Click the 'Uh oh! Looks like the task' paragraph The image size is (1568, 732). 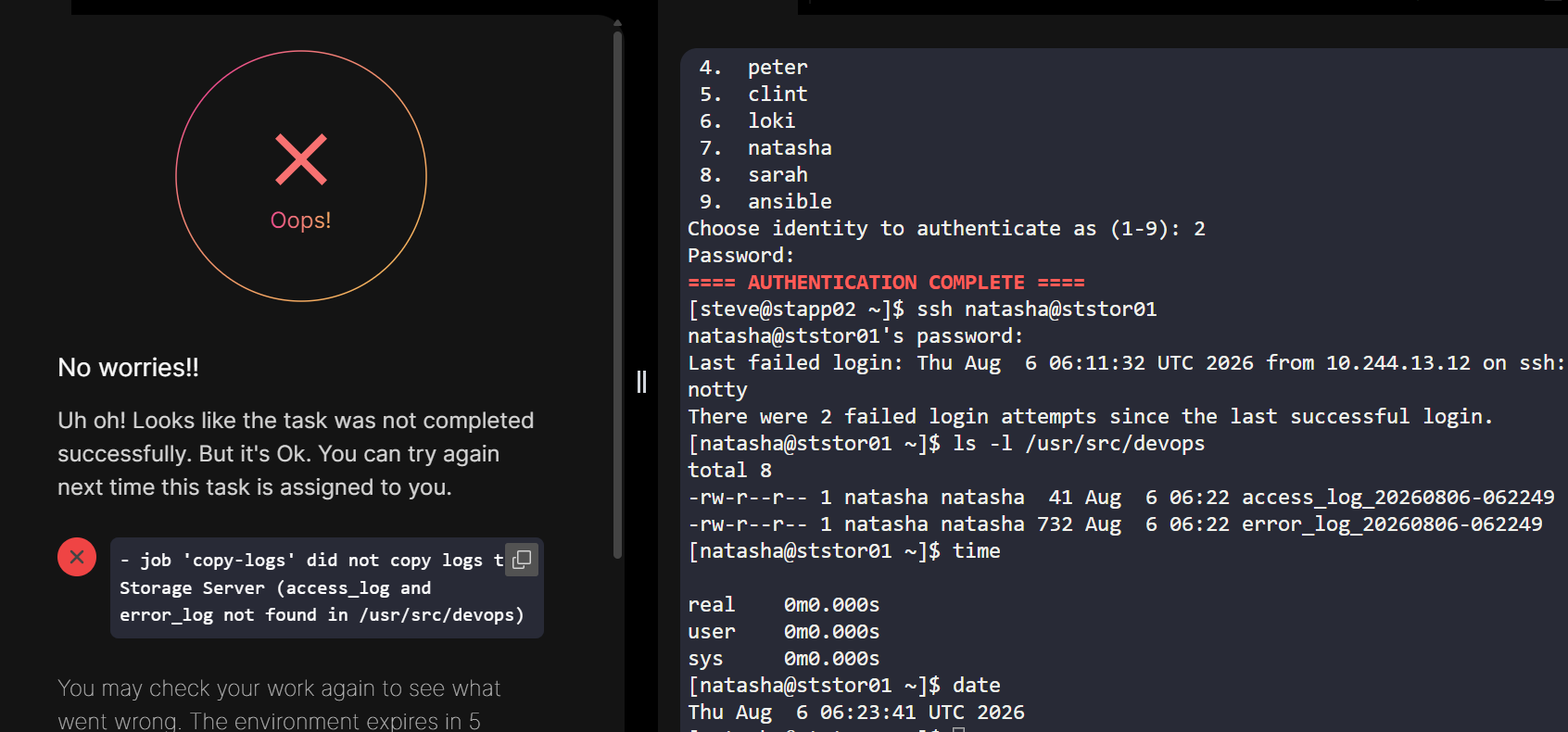coord(296,454)
